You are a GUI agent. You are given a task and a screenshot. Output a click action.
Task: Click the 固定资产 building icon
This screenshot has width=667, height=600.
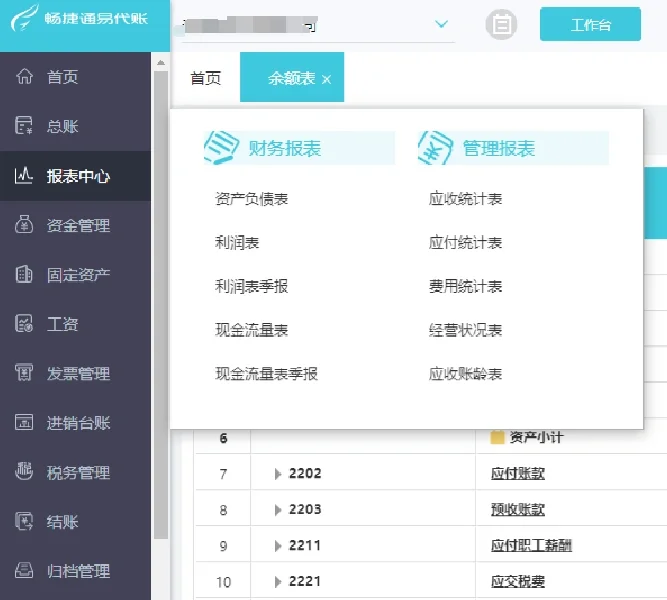point(24,274)
